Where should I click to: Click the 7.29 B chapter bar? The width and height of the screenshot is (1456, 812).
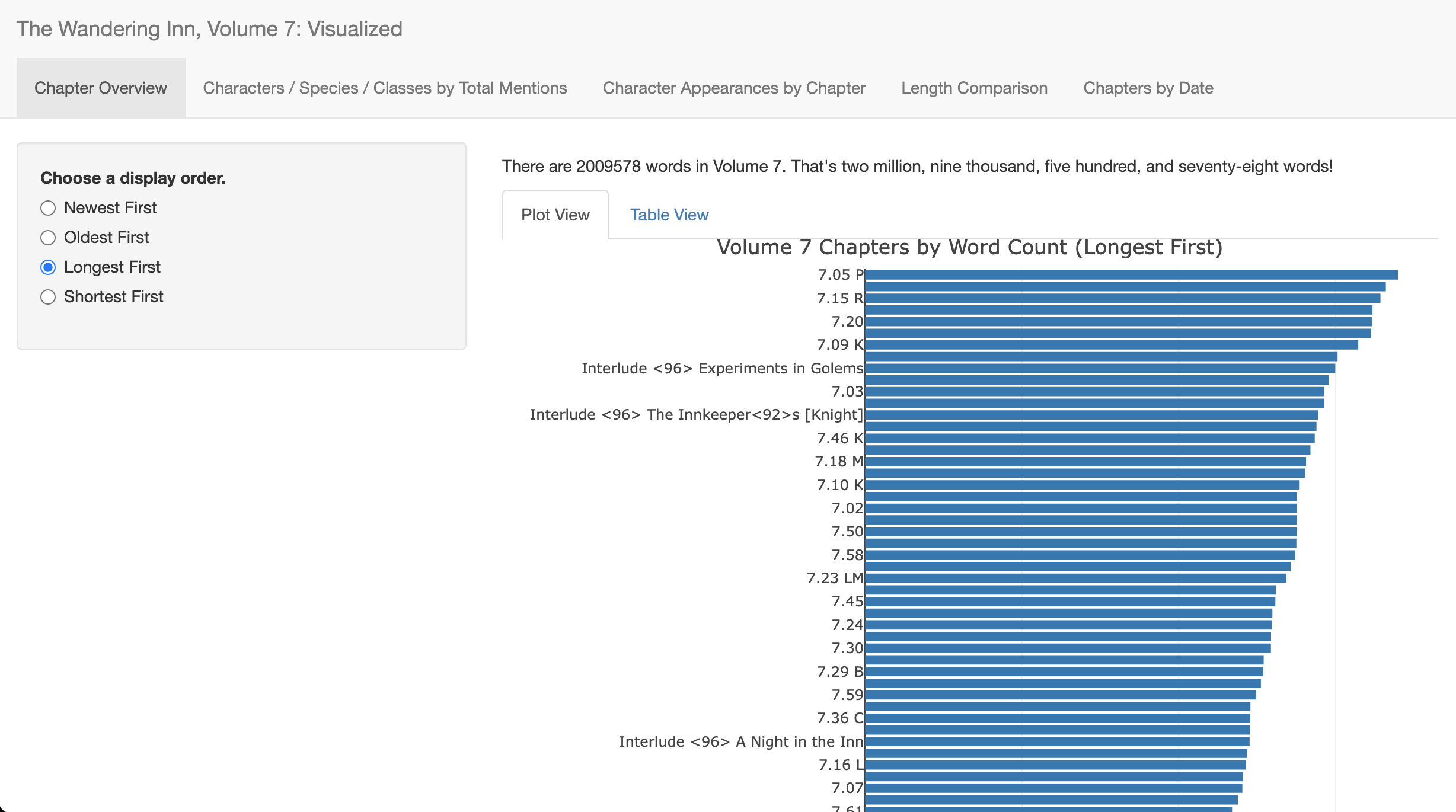1064,672
